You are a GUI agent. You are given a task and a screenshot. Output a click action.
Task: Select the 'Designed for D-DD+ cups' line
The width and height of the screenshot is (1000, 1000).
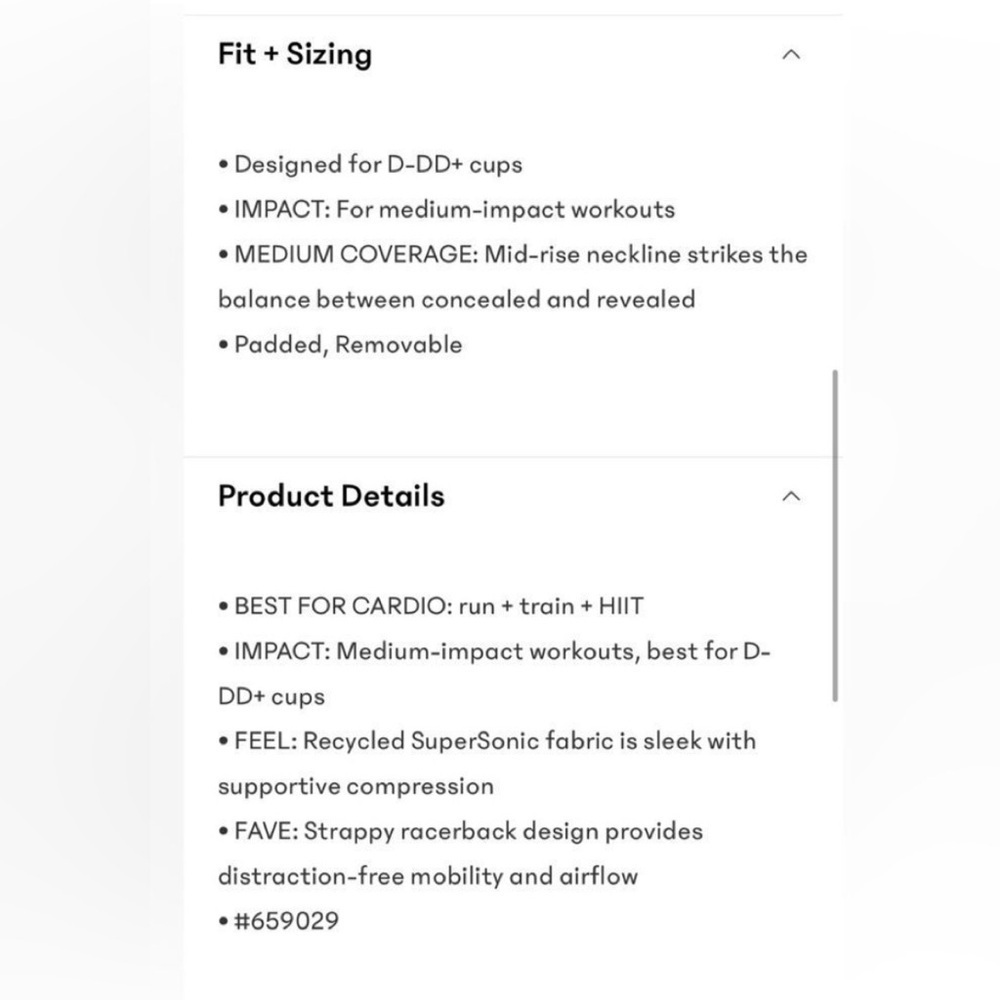coord(370,165)
